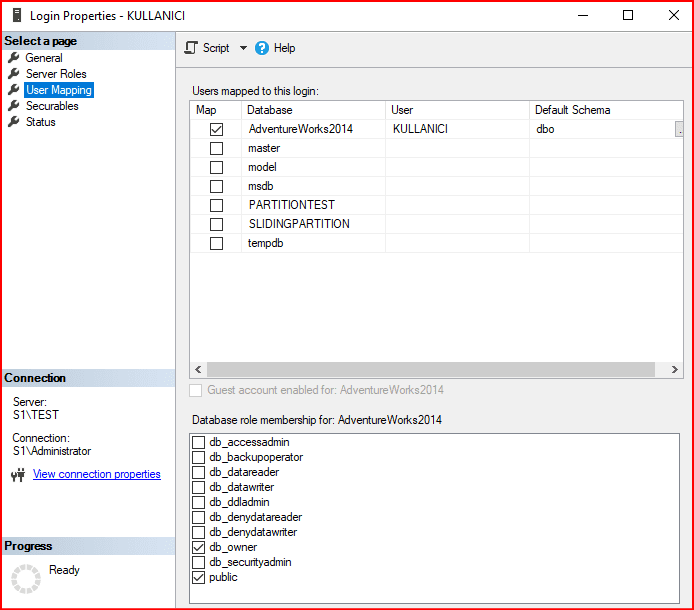This screenshot has width=694, height=610.
Task: Enable the db_datareader role checkbox
Action: pos(199,472)
